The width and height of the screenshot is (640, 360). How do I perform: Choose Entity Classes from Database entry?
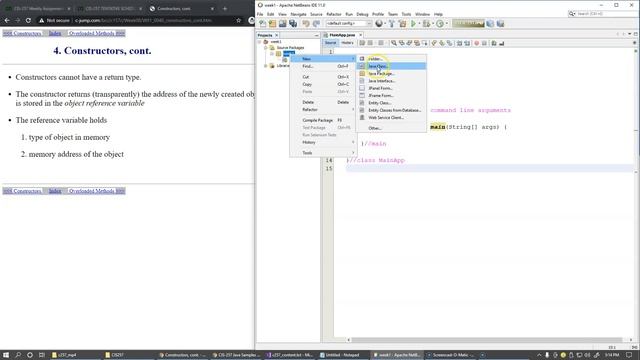point(391,110)
